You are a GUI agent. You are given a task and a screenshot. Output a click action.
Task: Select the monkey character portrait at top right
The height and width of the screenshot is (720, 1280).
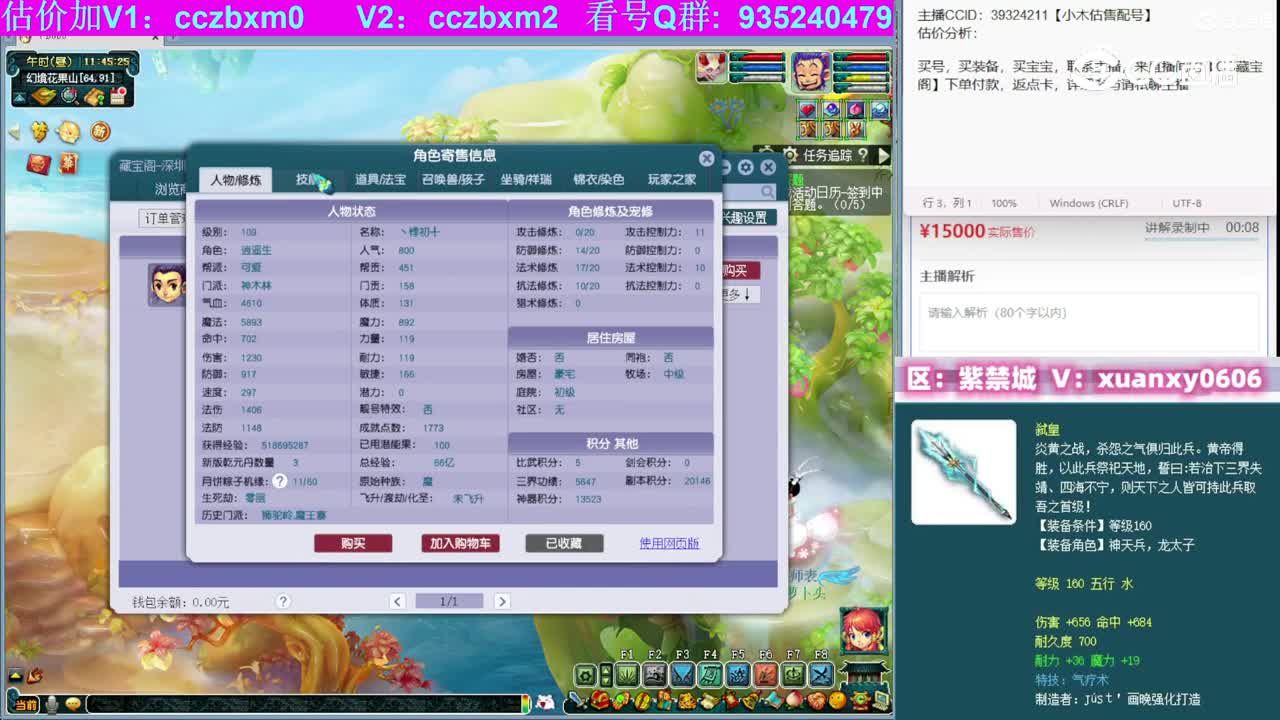(810, 71)
